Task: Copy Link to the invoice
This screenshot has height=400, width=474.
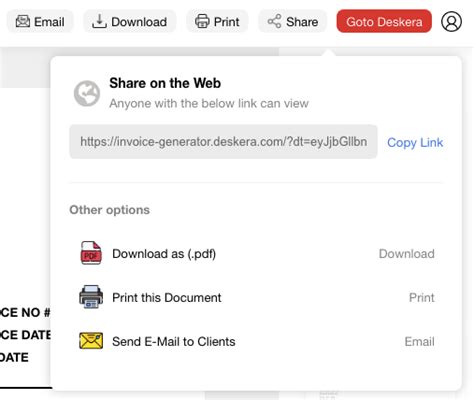Action: point(415,143)
